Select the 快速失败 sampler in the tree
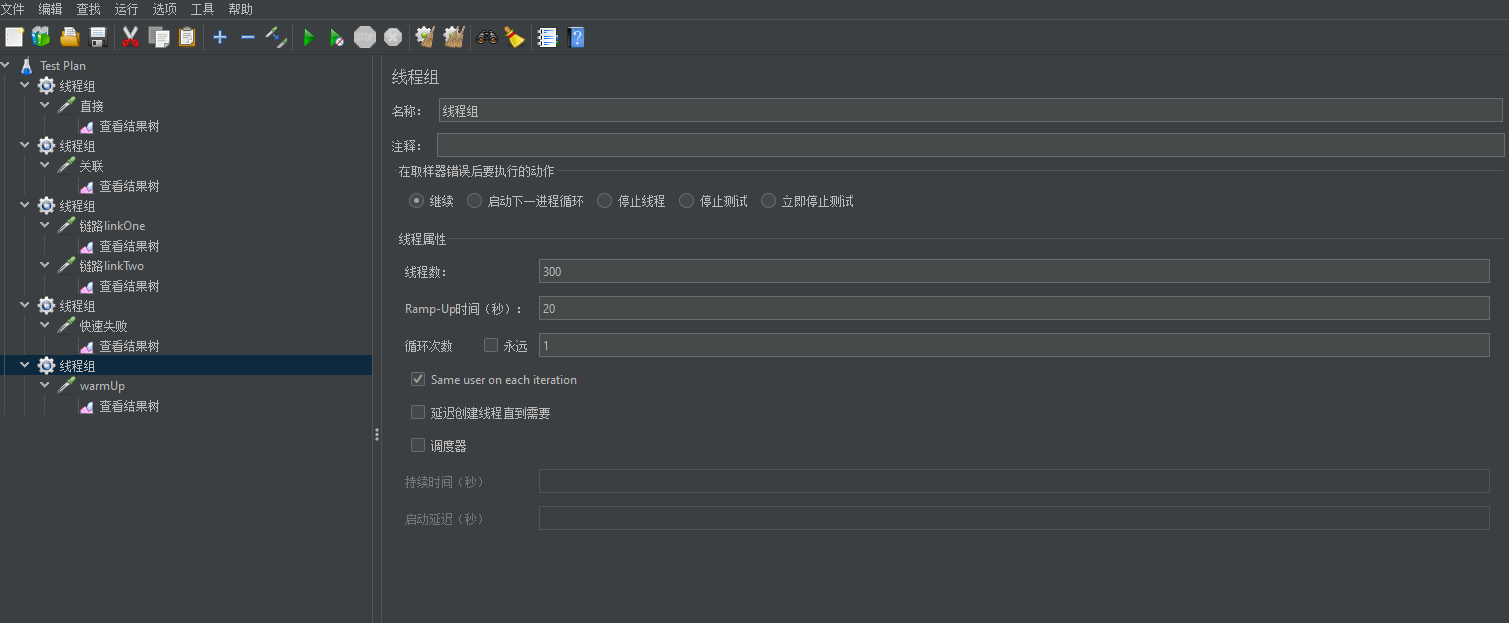Image resolution: width=1509 pixels, height=623 pixels. 103,326
